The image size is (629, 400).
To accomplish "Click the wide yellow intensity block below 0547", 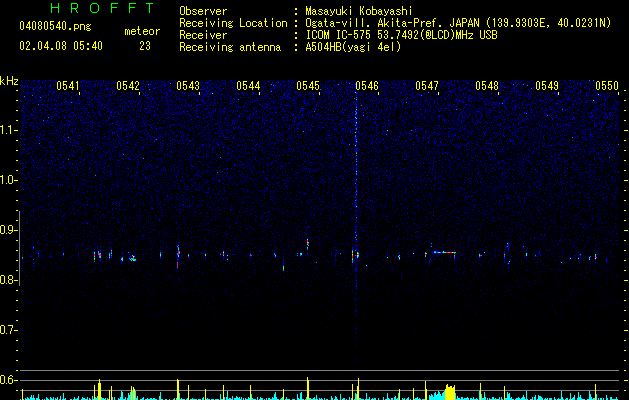I will pos(450,392).
